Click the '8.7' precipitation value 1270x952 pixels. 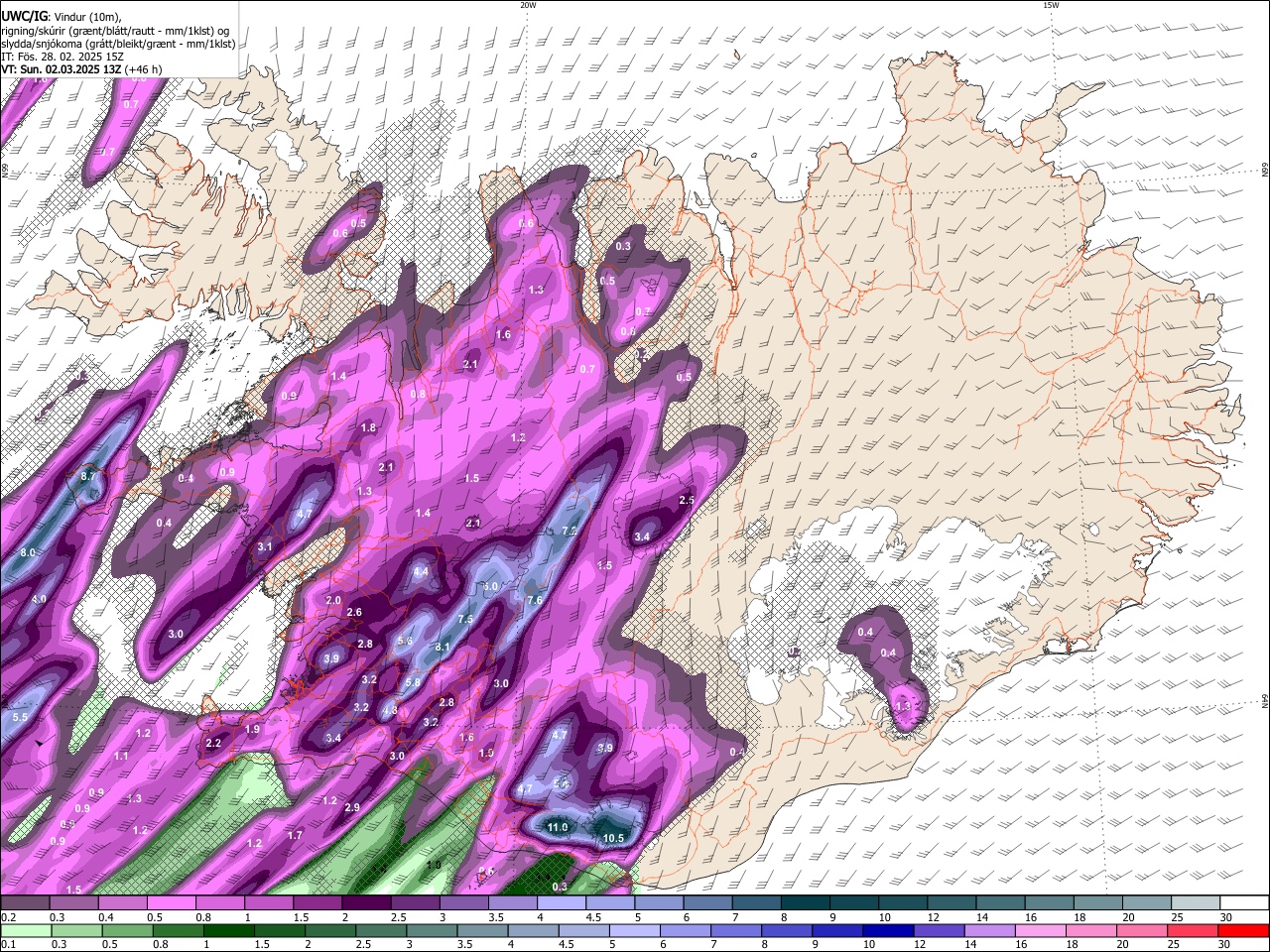click(x=88, y=477)
